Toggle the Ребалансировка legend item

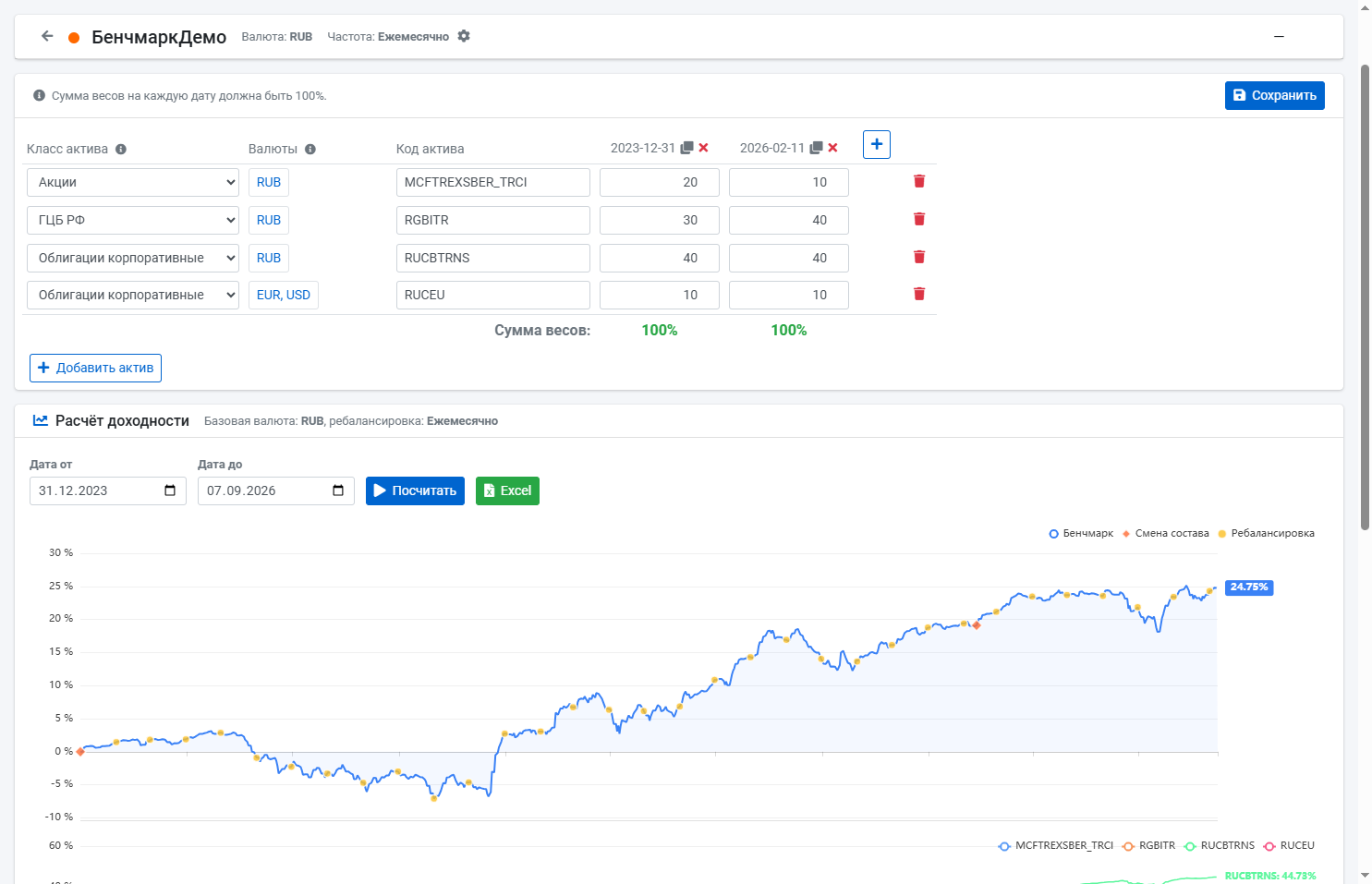click(x=1266, y=533)
